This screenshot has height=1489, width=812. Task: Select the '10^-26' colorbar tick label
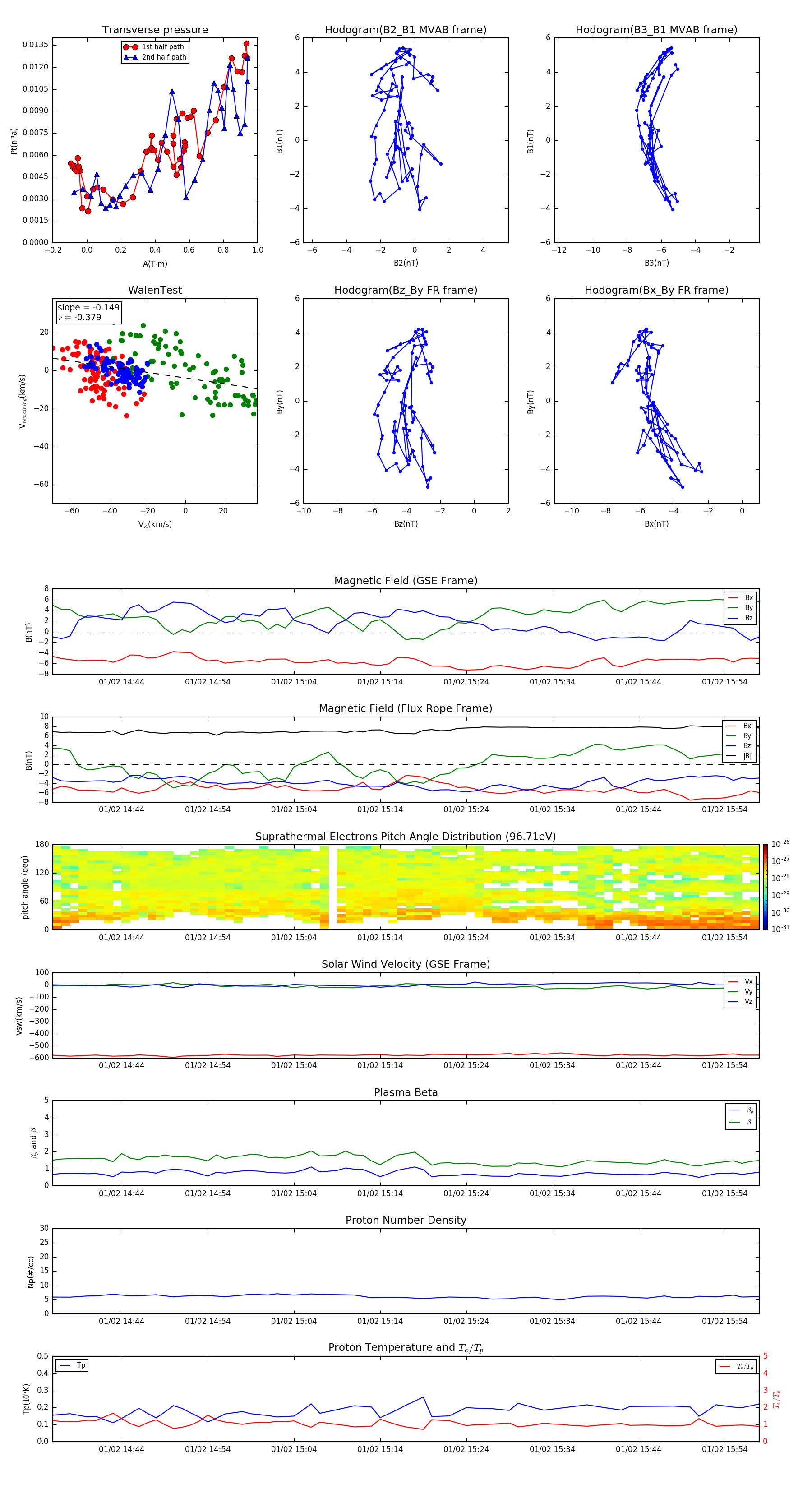[780, 844]
